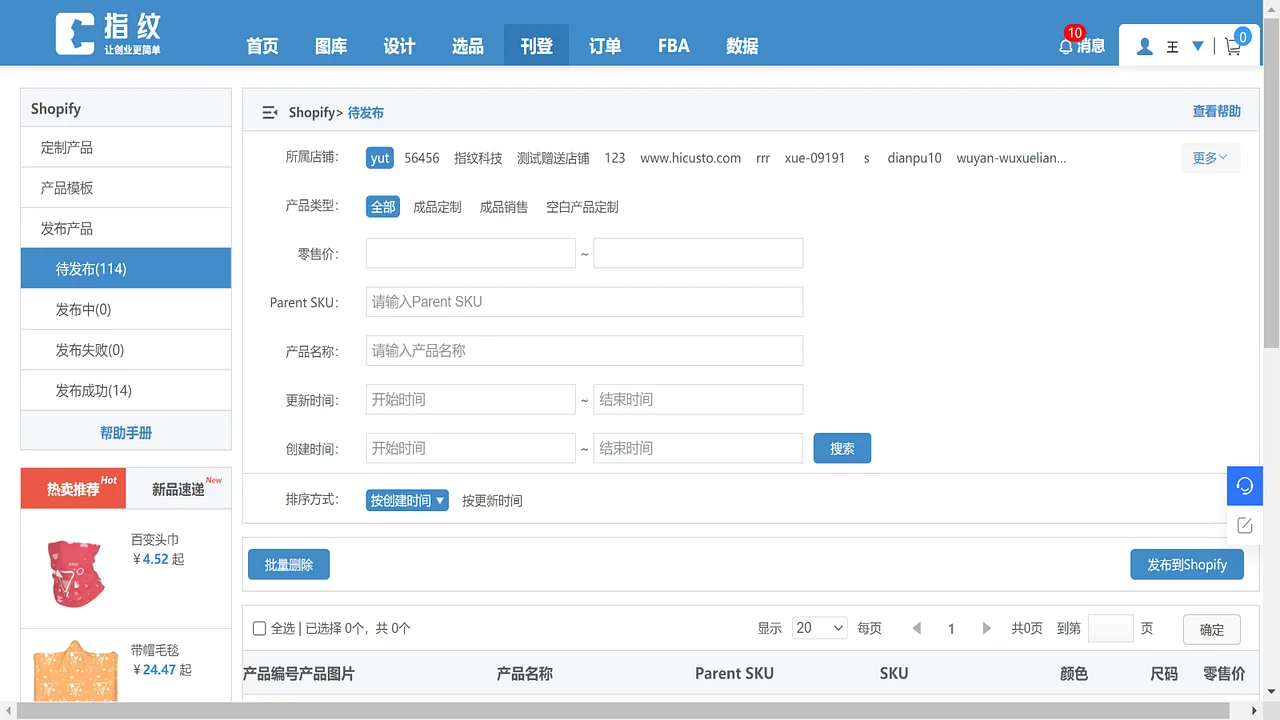
Task: Switch to the 订单 navigation tab
Action: click(x=604, y=45)
